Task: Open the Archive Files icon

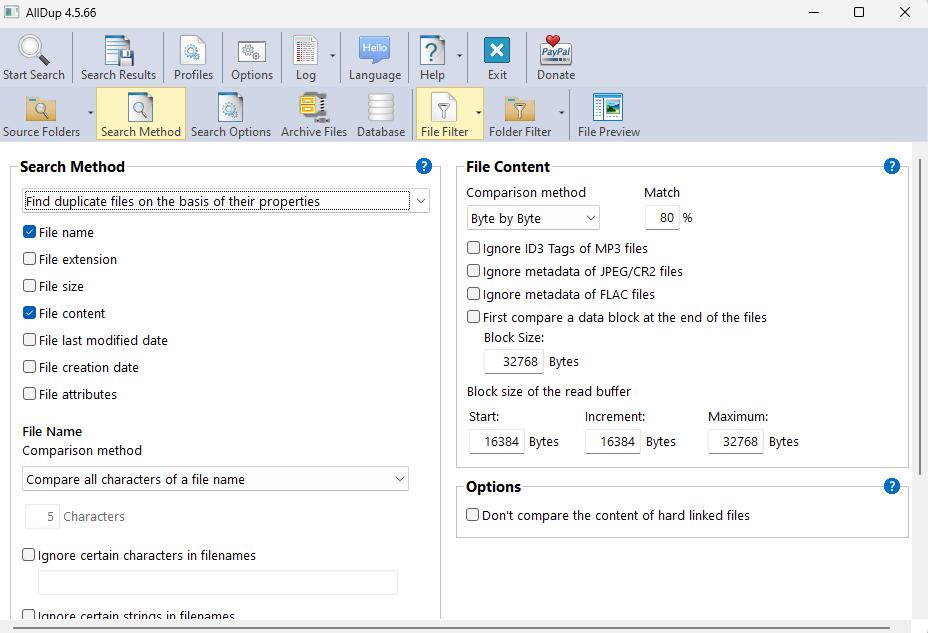Action: (313, 108)
